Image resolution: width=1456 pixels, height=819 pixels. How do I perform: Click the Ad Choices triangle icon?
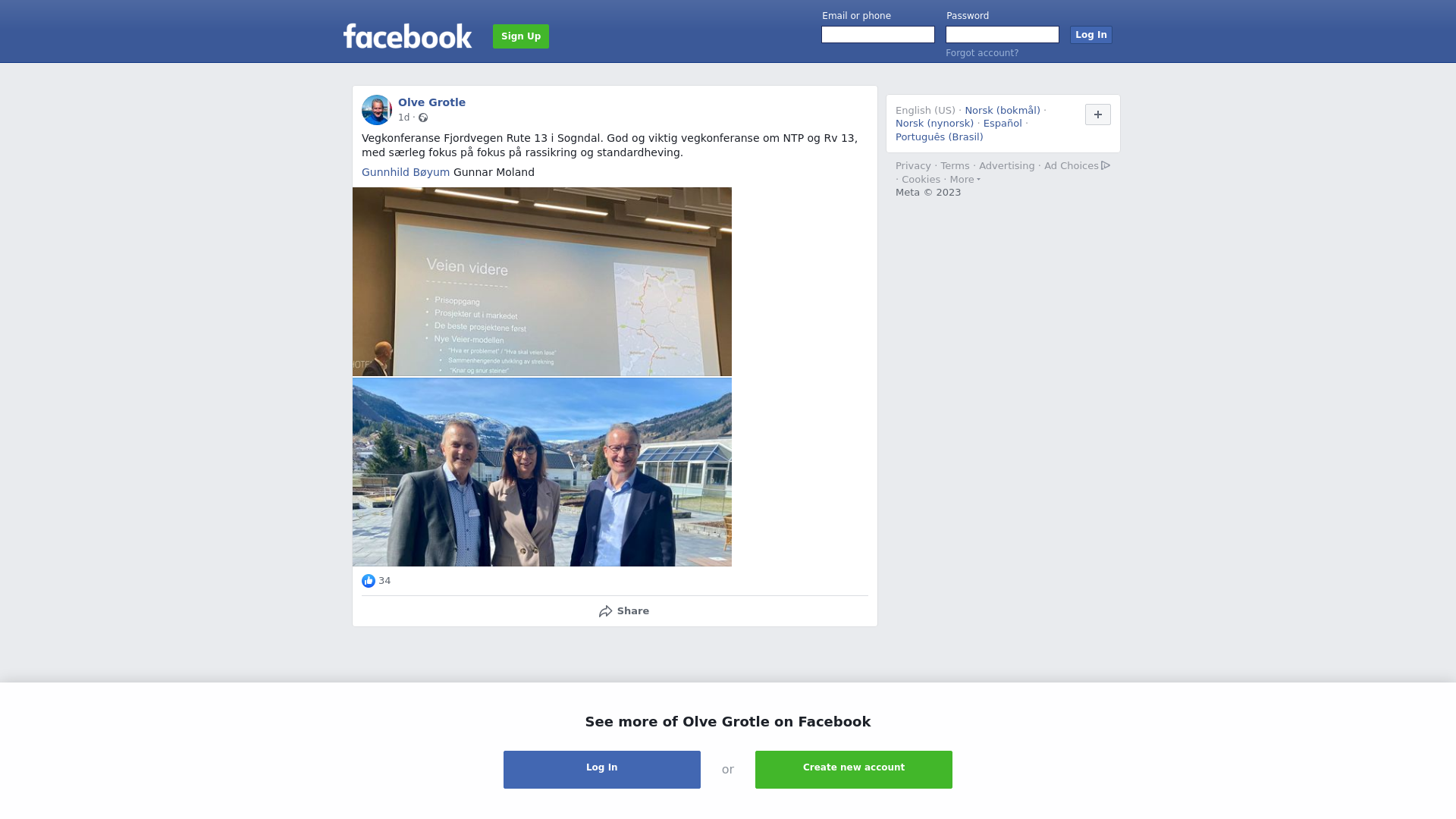click(1106, 165)
